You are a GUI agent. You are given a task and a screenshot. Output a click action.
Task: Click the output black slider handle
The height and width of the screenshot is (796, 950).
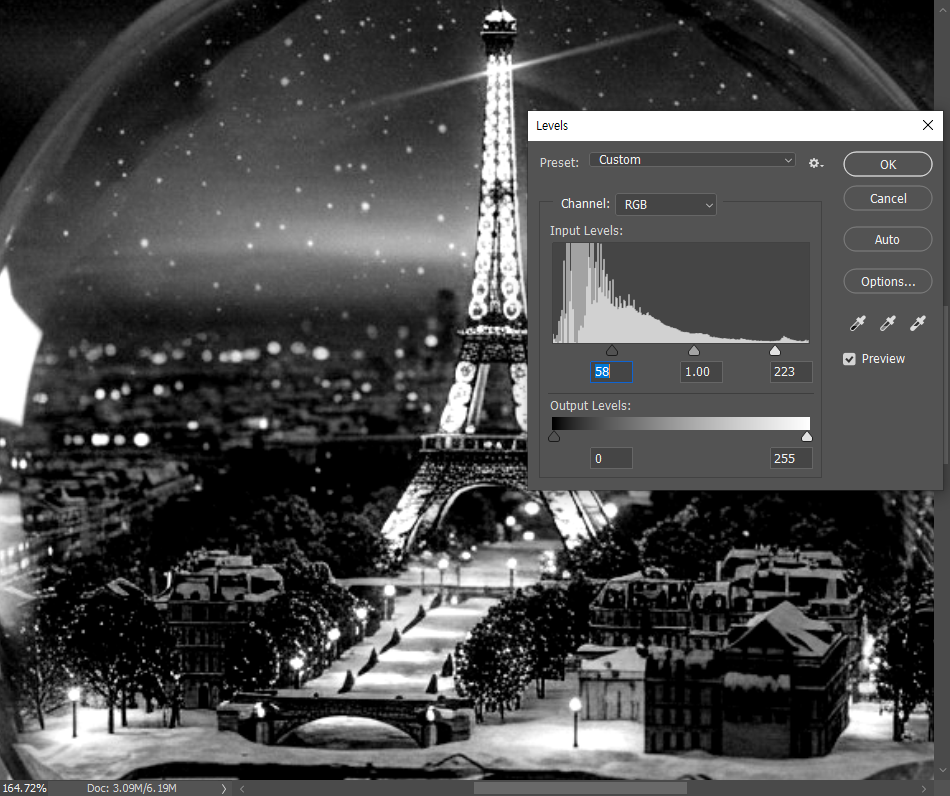click(x=554, y=437)
